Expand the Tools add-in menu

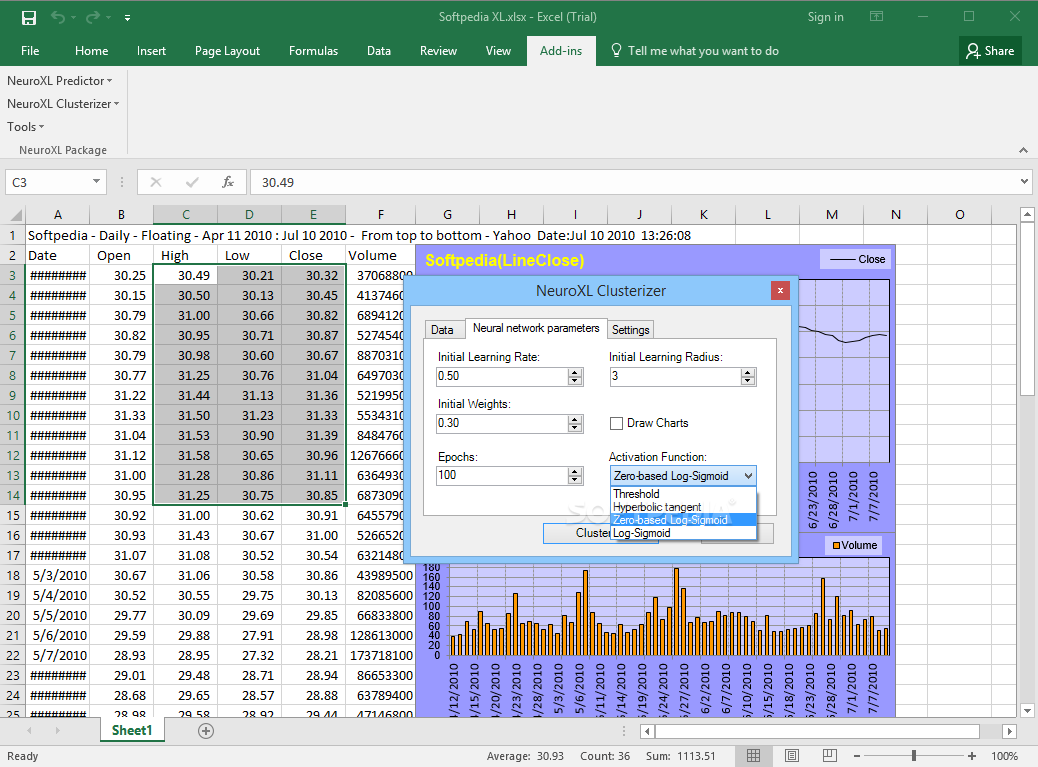coord(25,126)
